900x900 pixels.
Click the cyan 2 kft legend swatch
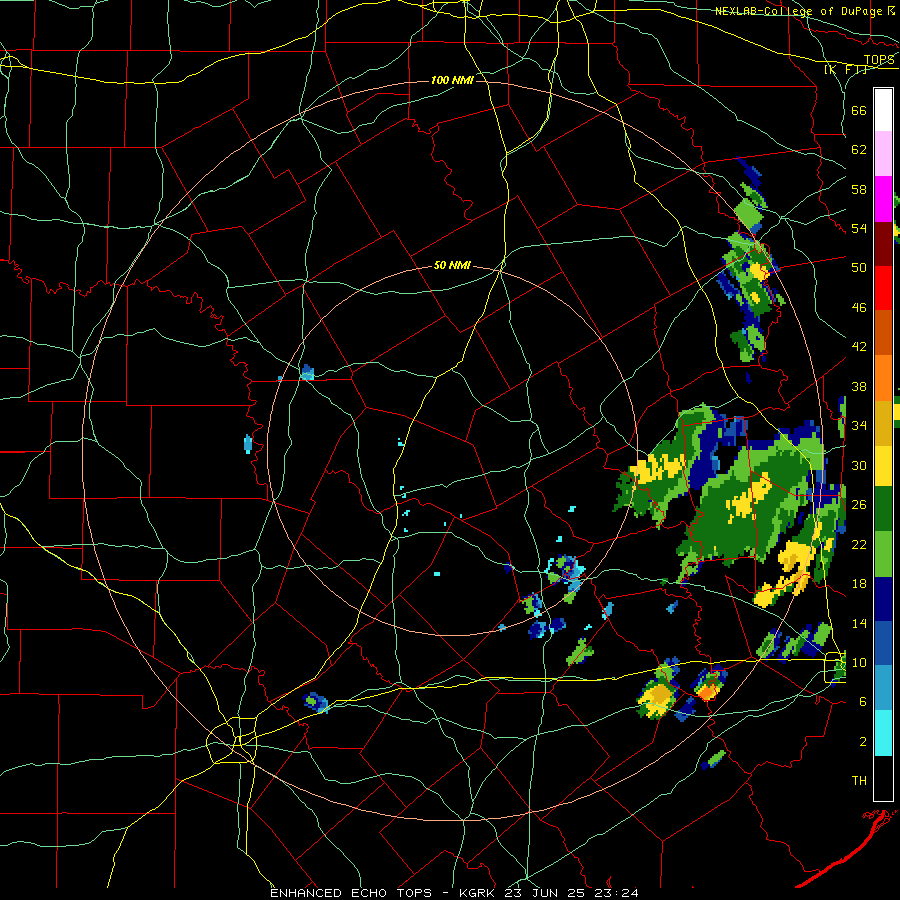click(x=883, y=733)
